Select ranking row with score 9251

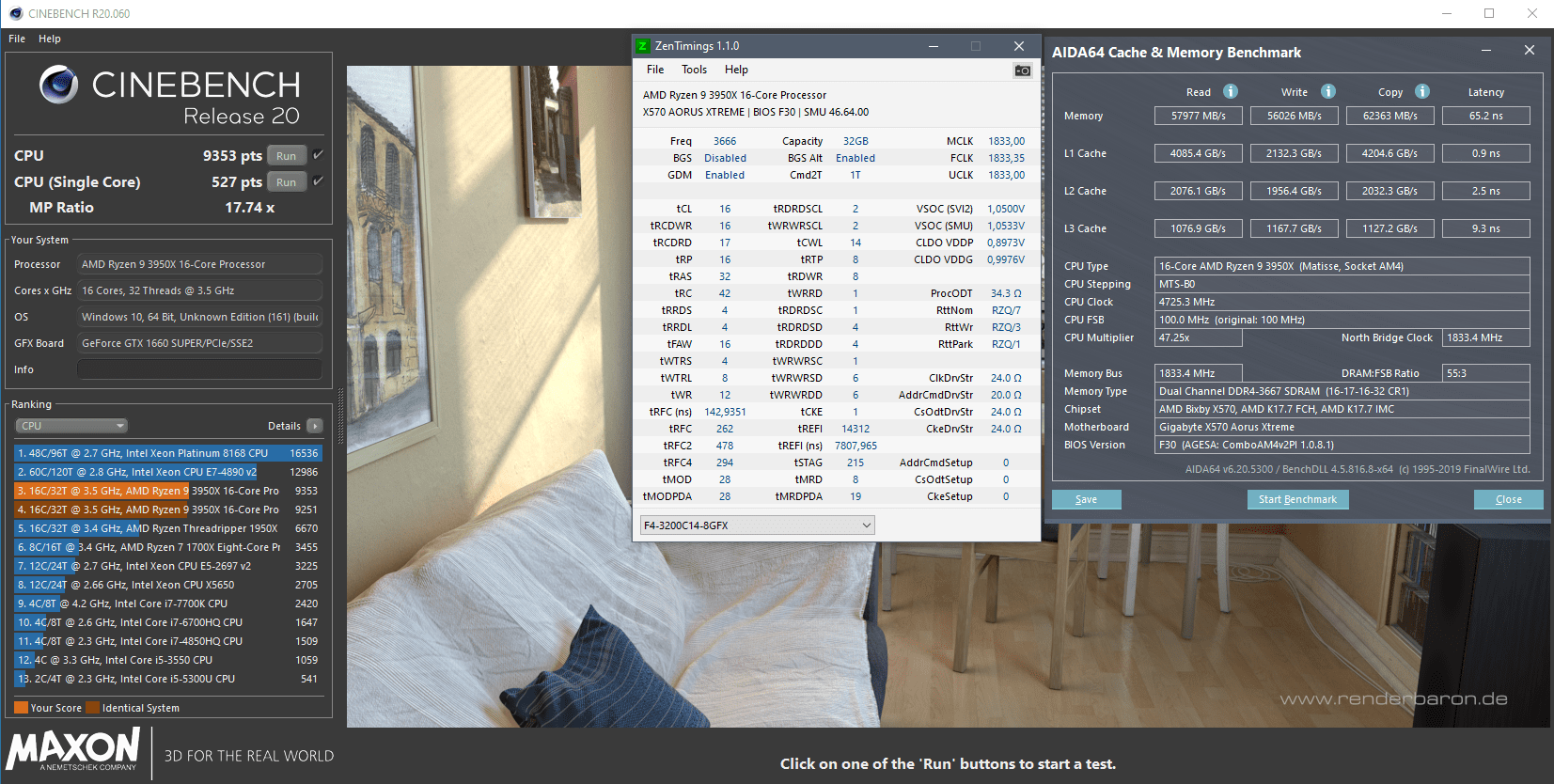click(x=167, y=510)
